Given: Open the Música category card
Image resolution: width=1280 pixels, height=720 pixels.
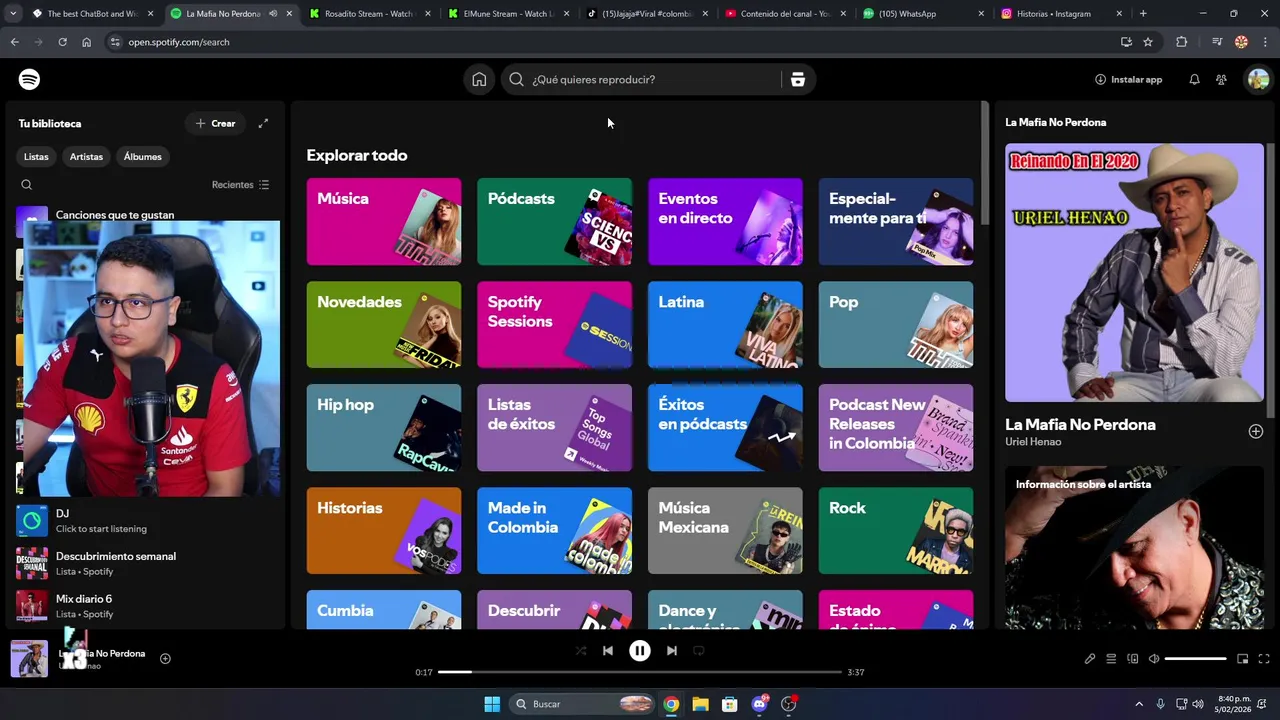Looking at the screenshot, I should [x=384, y=221].
